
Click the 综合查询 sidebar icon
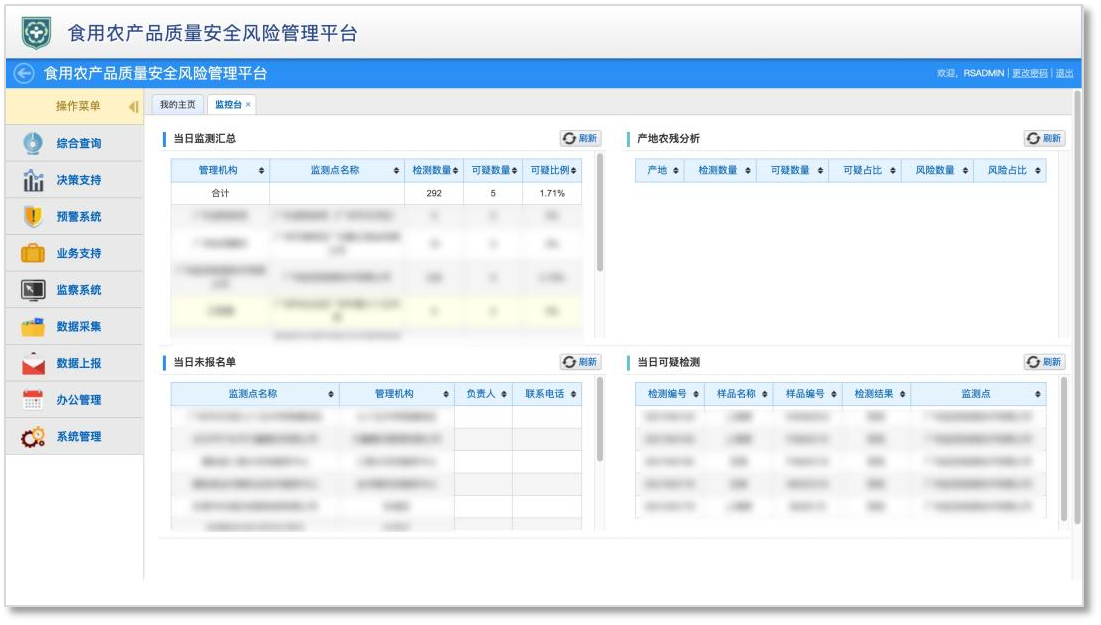[x=33, y=143]
